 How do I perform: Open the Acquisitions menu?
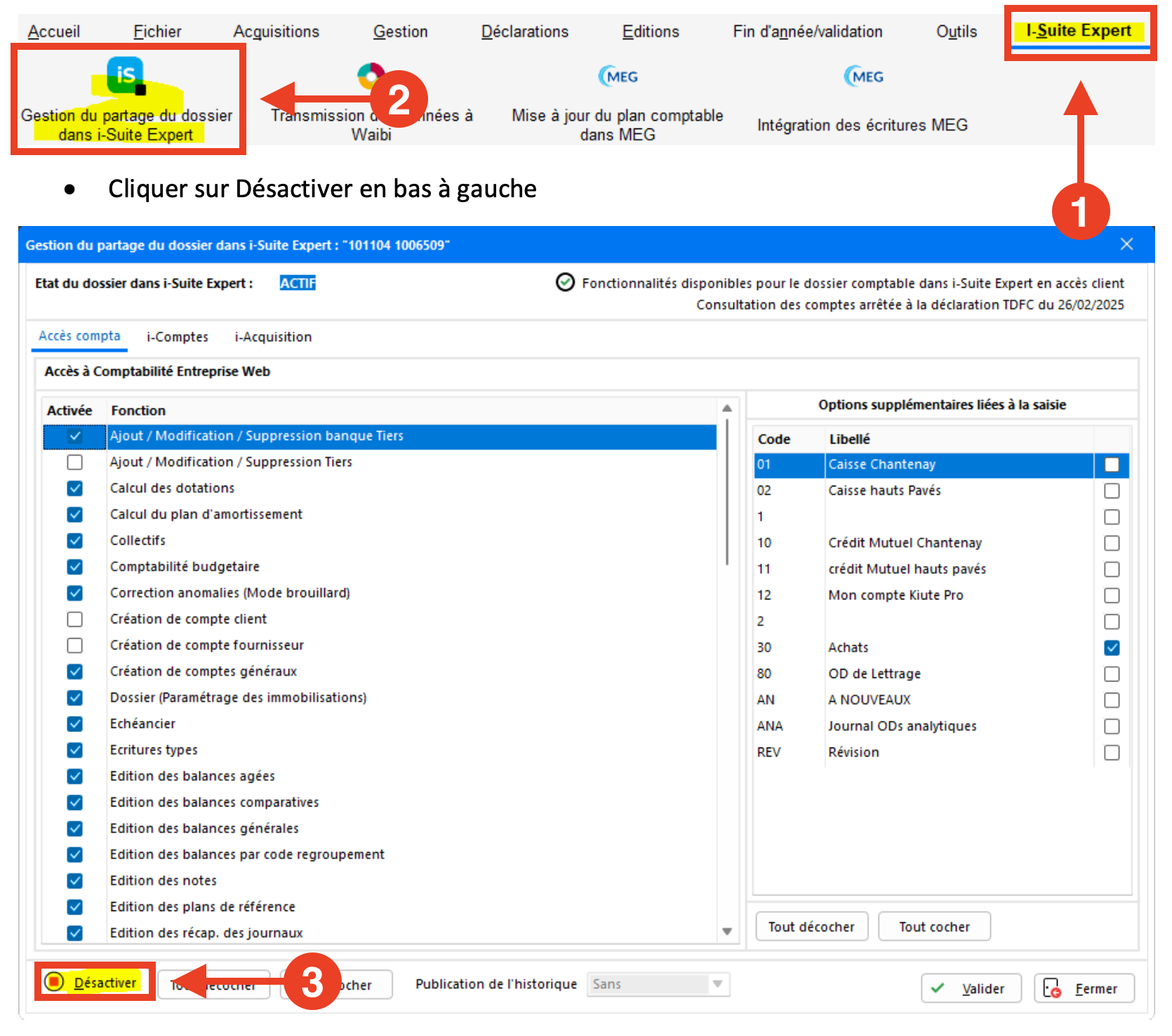coord(277,32)
